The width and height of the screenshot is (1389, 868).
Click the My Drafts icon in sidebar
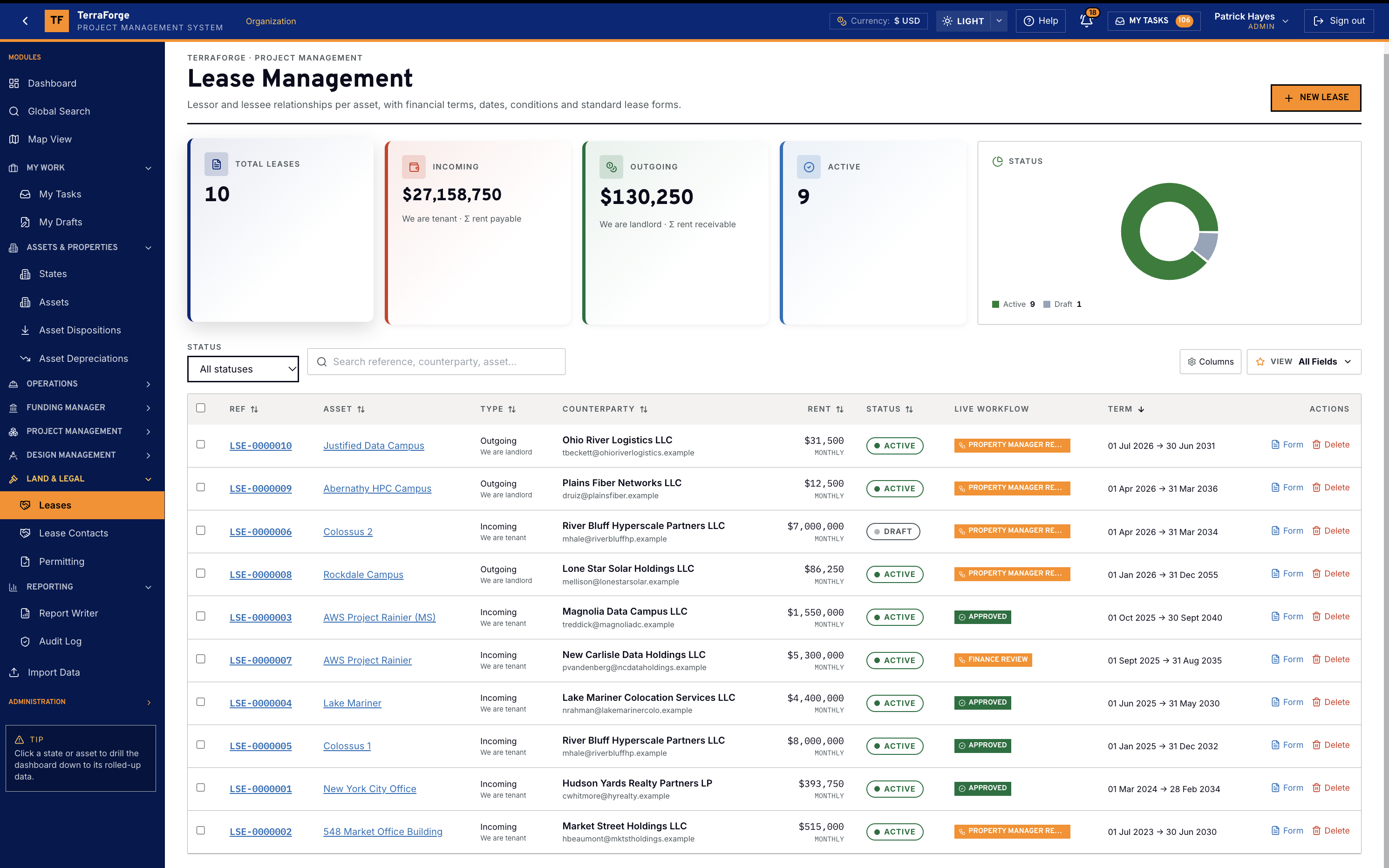[25, 222]
